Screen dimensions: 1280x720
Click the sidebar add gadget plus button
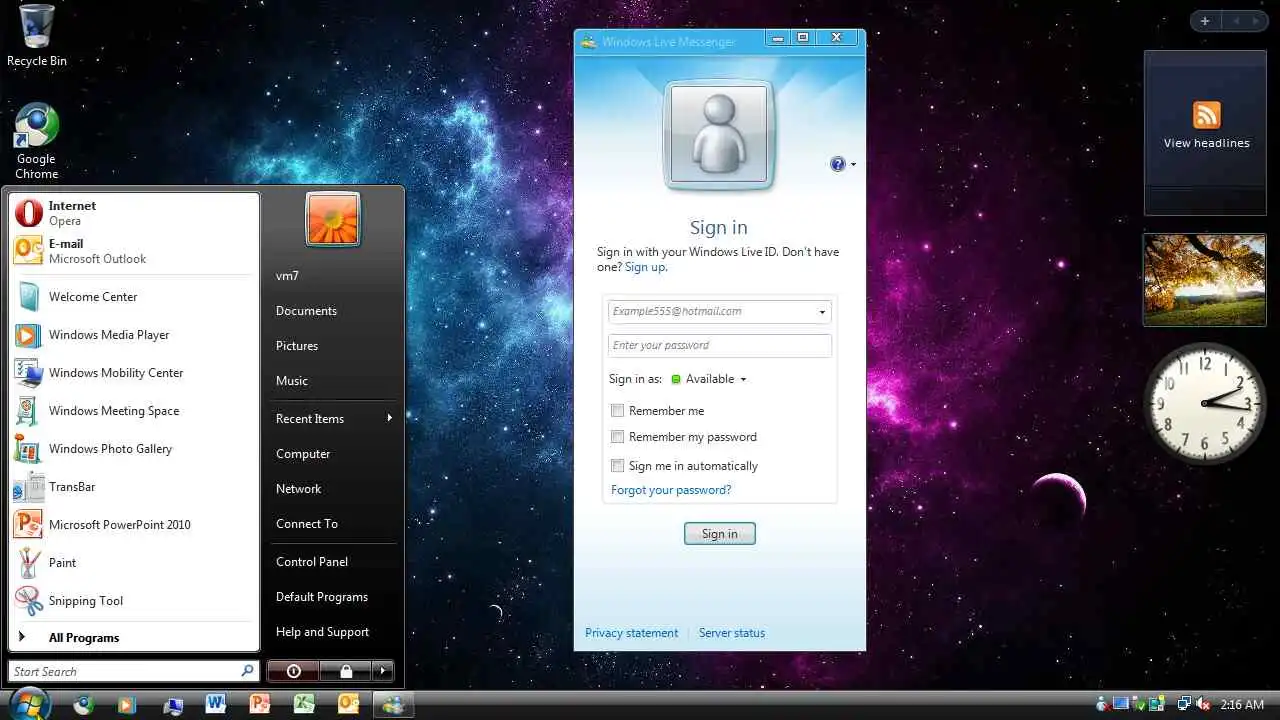[1205, 21]
